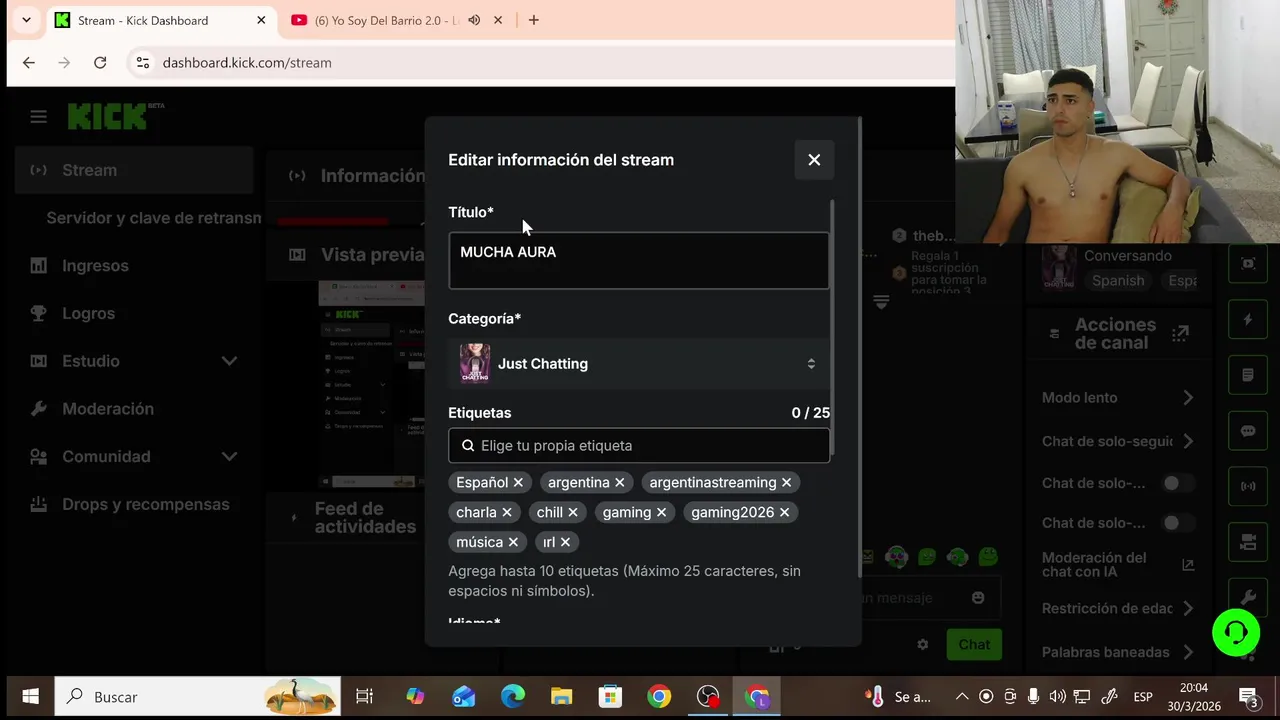This screenshot has height=720, width=1280.
Task: Click the document notes panel icon
Action: [x=1248, y=375]
